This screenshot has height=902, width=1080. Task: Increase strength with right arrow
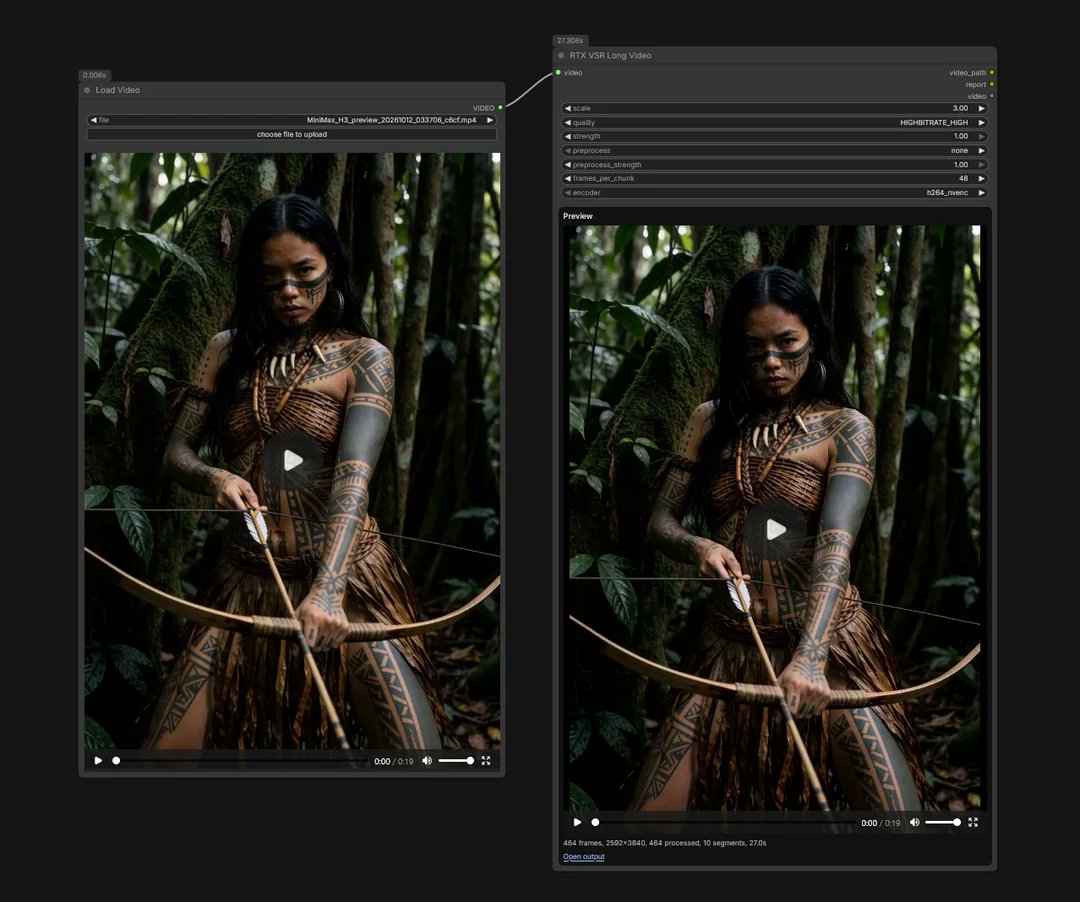click(982, 136)
